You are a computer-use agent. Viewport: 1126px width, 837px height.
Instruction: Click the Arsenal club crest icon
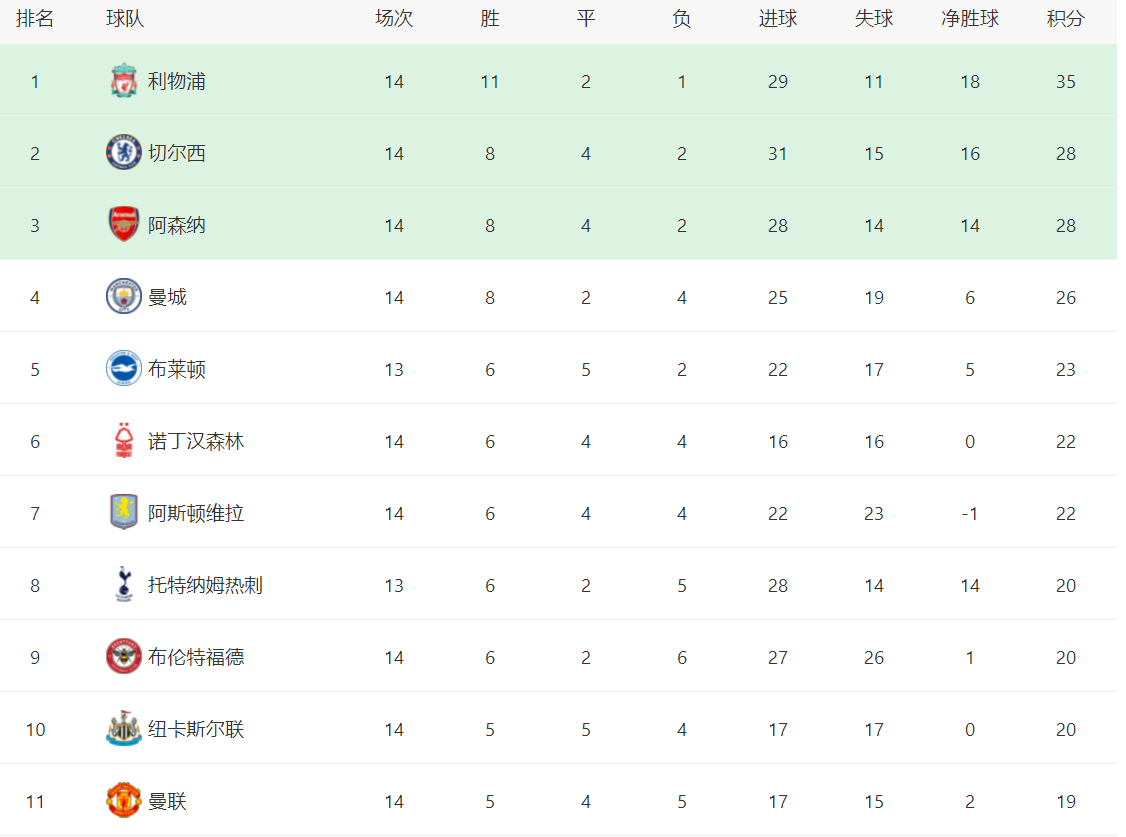(x=124, y=225)
